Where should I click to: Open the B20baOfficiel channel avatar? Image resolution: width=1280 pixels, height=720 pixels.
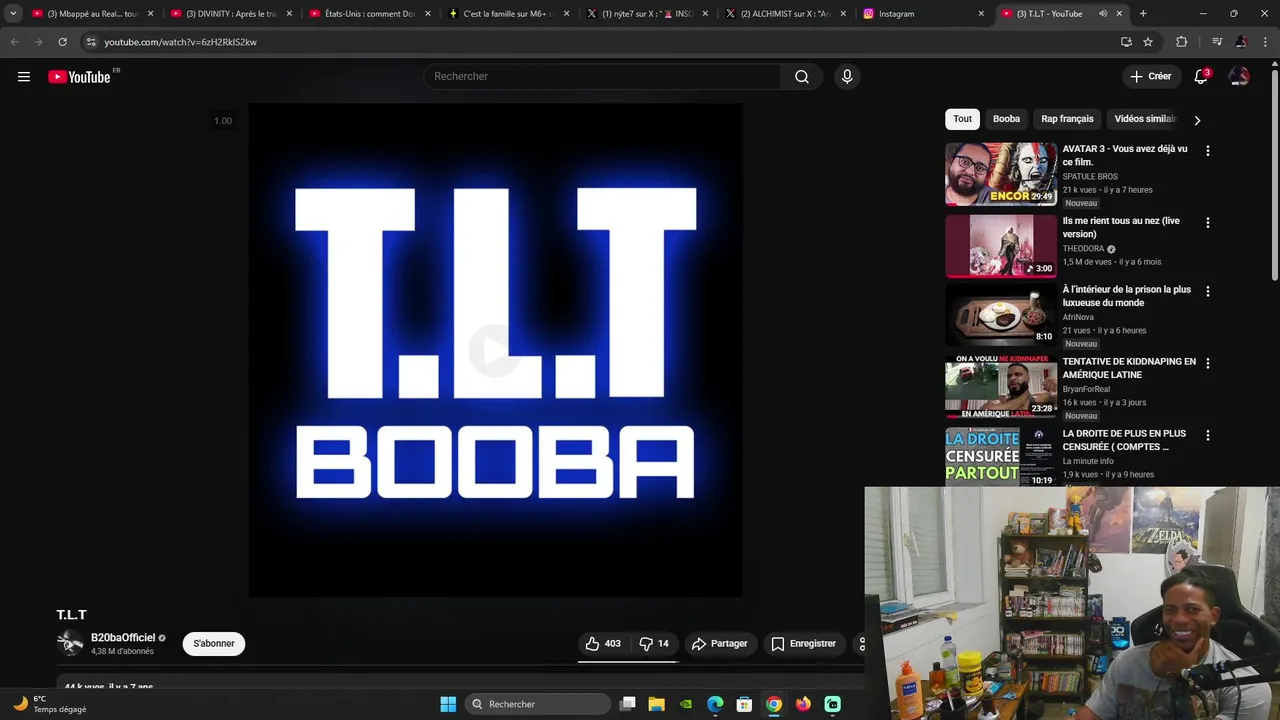pyautogui.click(x=70, y=644)
